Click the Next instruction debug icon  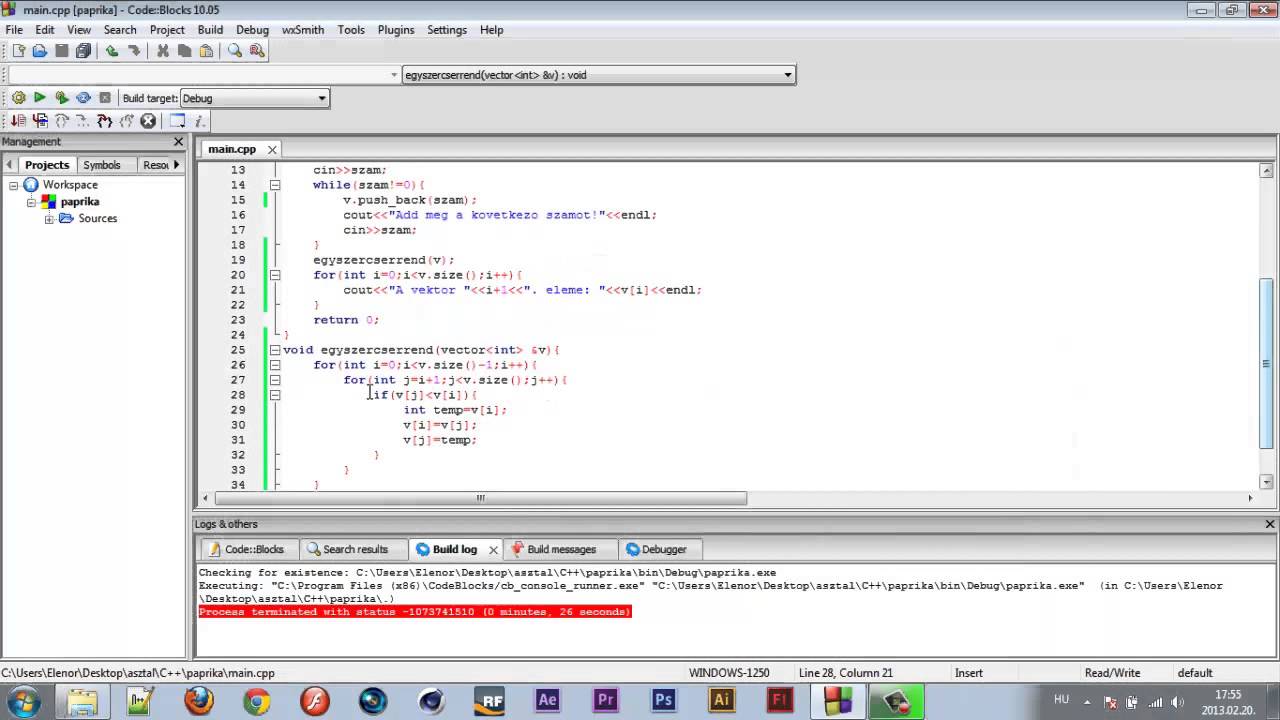pyautogui.click(x=83, y=121)
